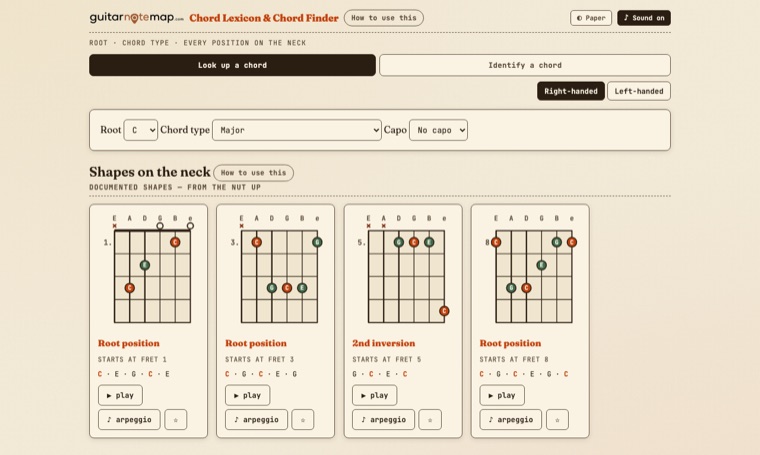Screen dimensions: 760x455
Task: Switch to Left-handed mode
Action: tap(639, 91)
